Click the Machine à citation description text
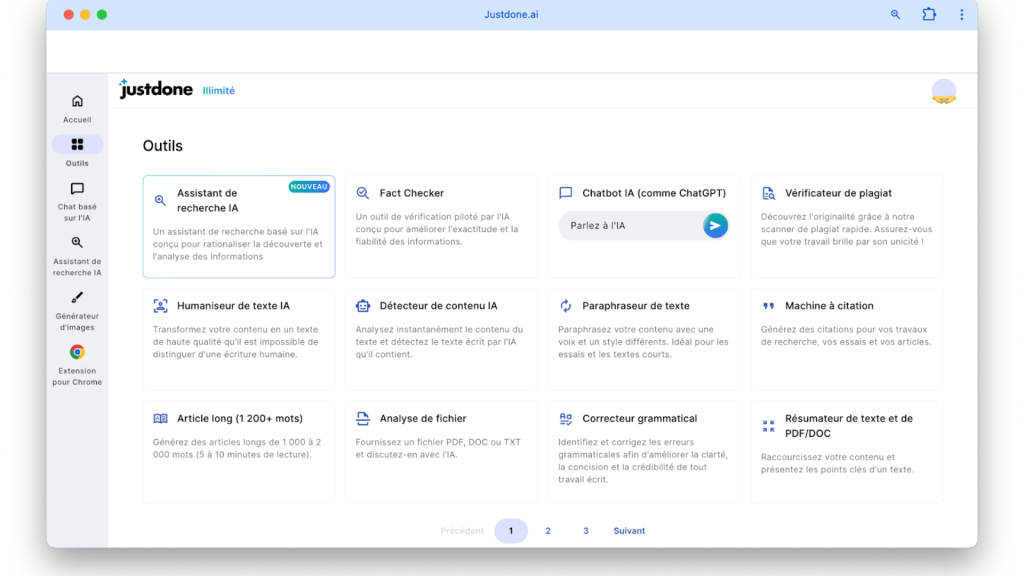This screenshot has width=1024, height=576. 846,336
